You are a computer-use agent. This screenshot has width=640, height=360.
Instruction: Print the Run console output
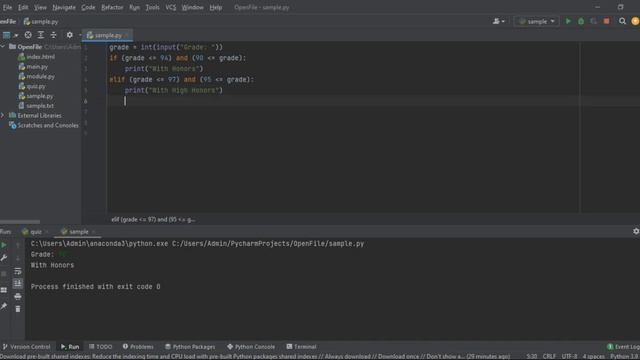(x=18, y=296)
